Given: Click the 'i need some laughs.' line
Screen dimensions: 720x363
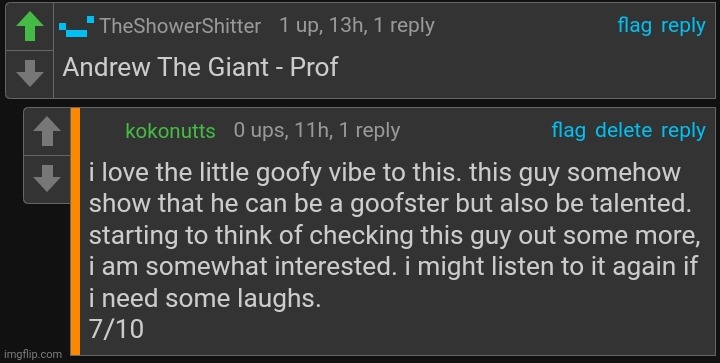Looking at the screenshot, I should pyautogui.click(x=205, y=299).
